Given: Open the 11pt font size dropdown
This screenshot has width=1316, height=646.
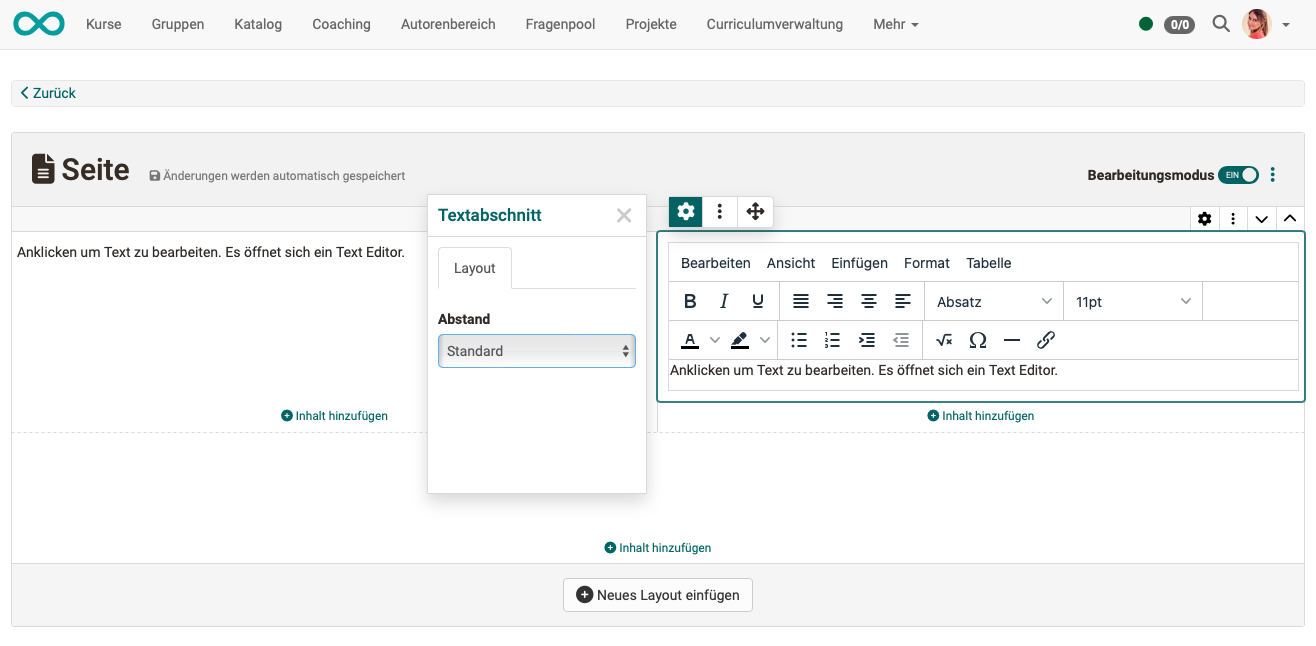Looking at the screenshot, I should point(1132,300).
